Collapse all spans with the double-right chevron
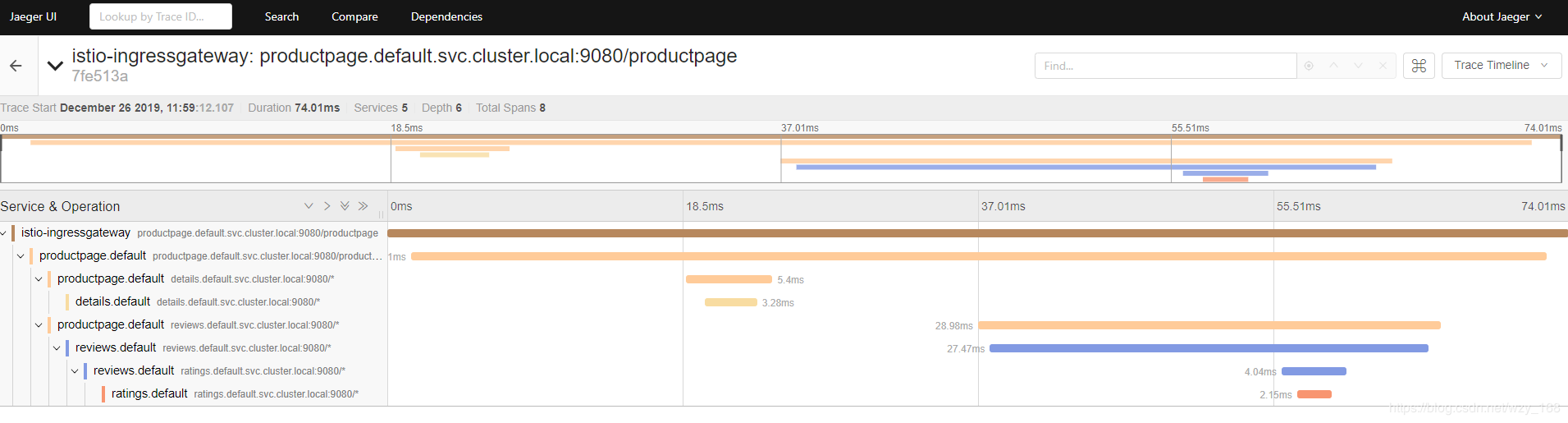Screen dimensions: 1568x423 [x=363, y=206]
